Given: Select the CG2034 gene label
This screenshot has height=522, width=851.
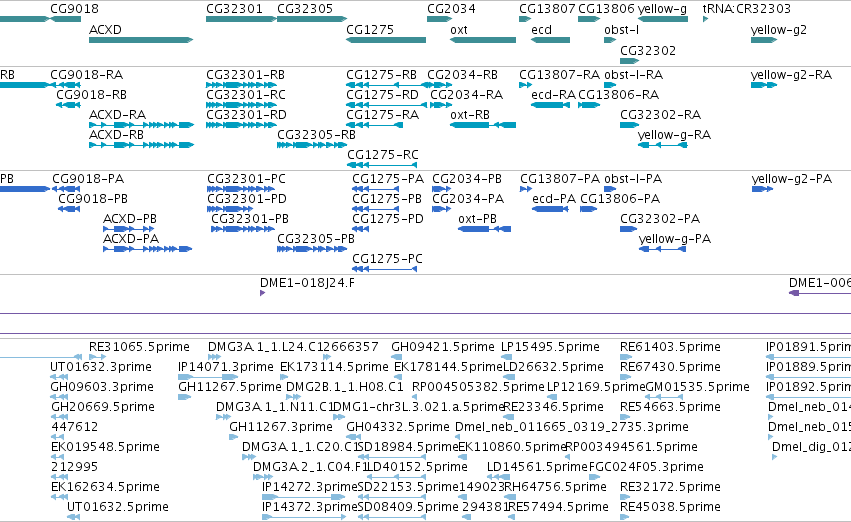Looking at the screenshot, I should tap(451, 9).
